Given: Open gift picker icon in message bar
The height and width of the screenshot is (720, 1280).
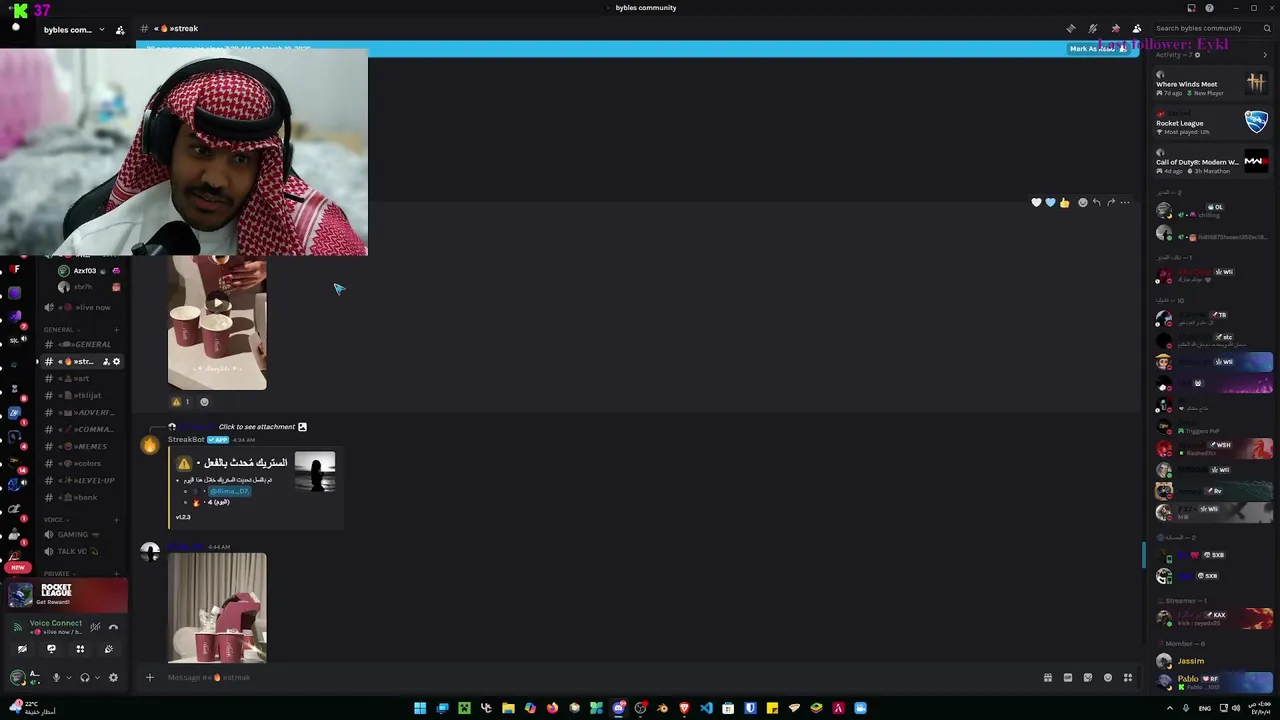Looking at the screenshot, I should pyautogui.click(x=1048, y=677).
